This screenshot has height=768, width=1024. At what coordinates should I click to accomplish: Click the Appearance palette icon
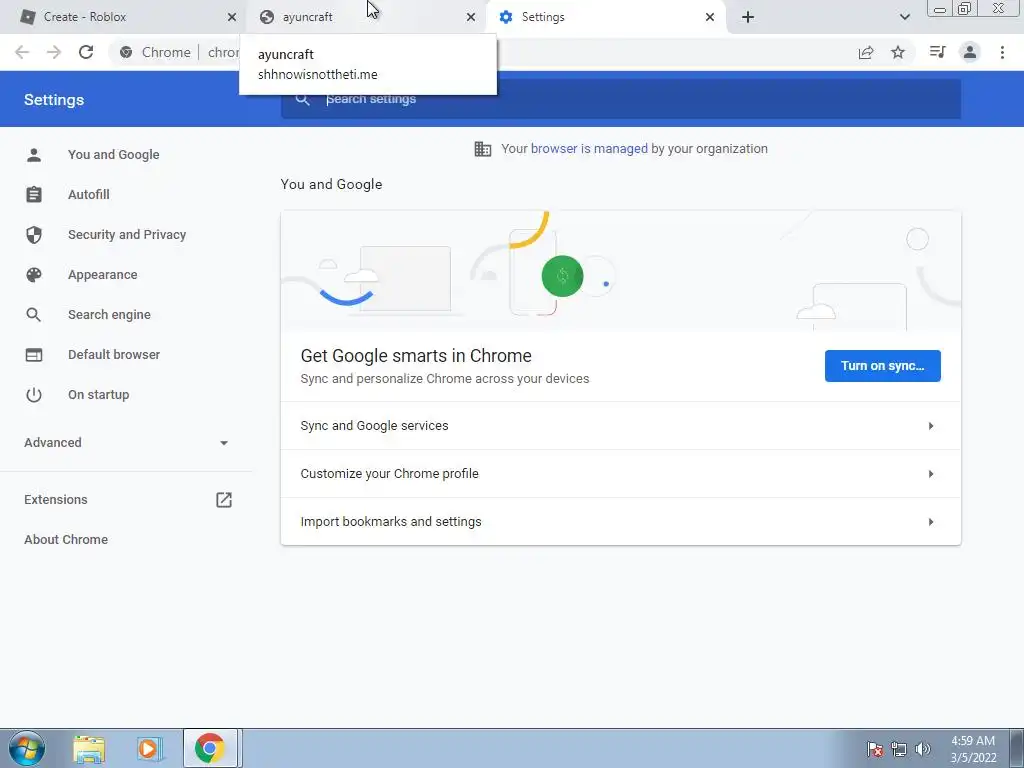[x=34, y=274]
